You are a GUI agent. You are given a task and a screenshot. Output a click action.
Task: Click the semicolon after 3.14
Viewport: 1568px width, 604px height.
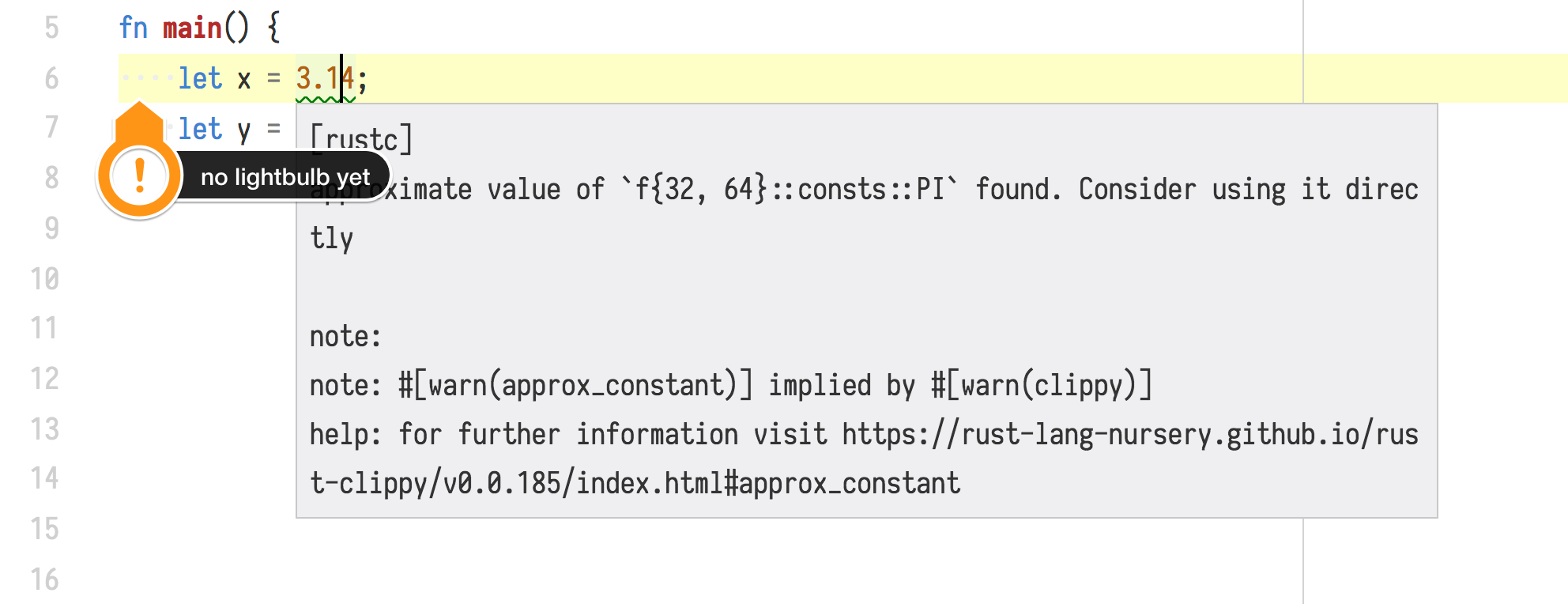362,78
